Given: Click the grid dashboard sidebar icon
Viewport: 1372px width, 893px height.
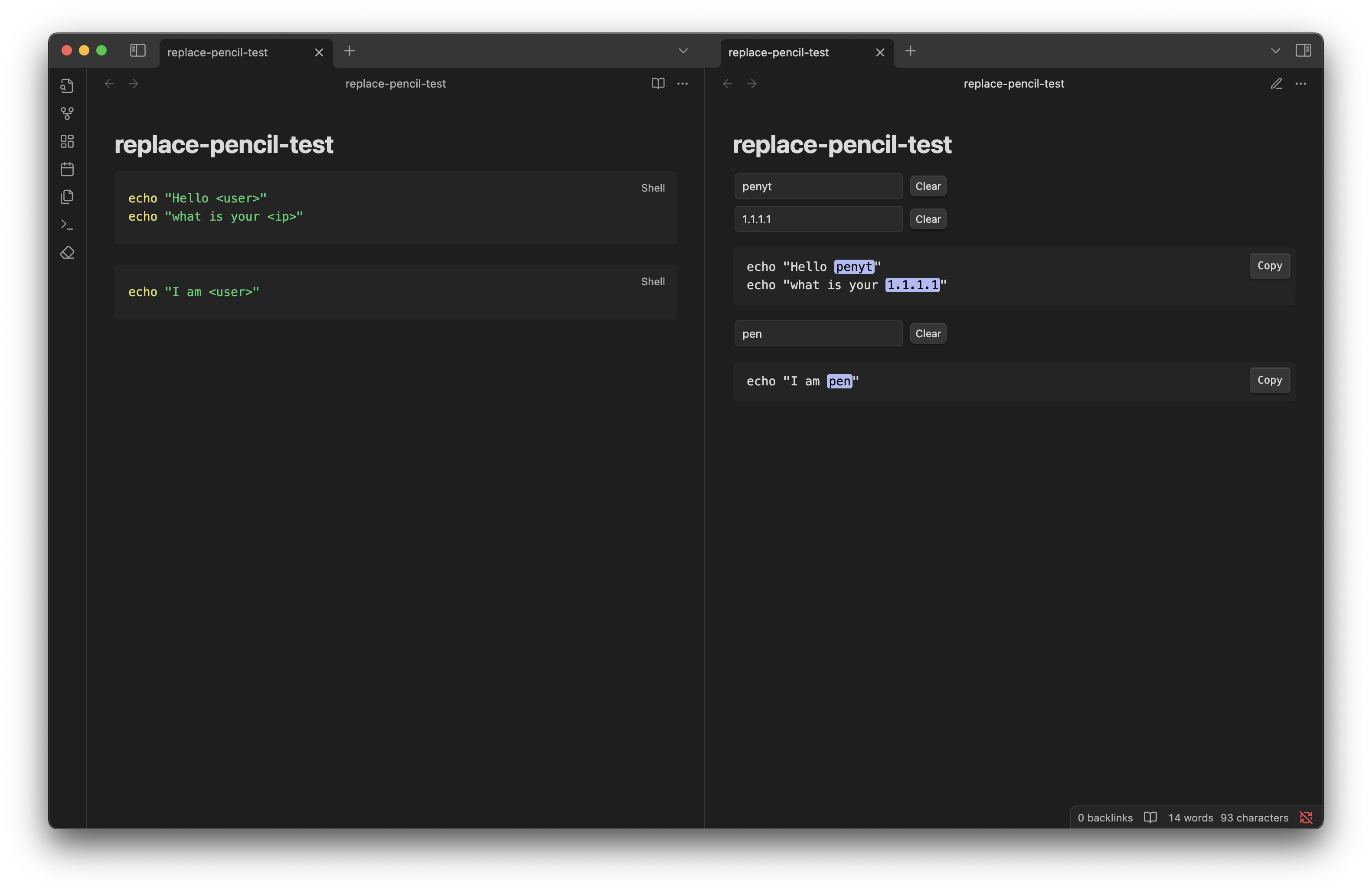Looking at the screenshot, I should click(67, 141).
